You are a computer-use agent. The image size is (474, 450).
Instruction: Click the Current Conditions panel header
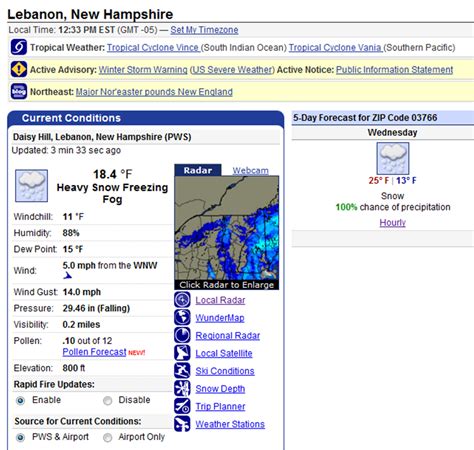pos(146,118)
